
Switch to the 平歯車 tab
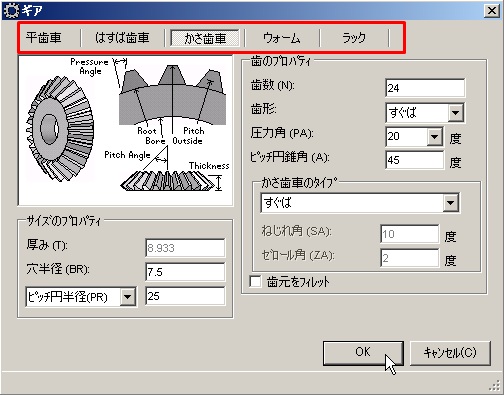coord(44,38)
